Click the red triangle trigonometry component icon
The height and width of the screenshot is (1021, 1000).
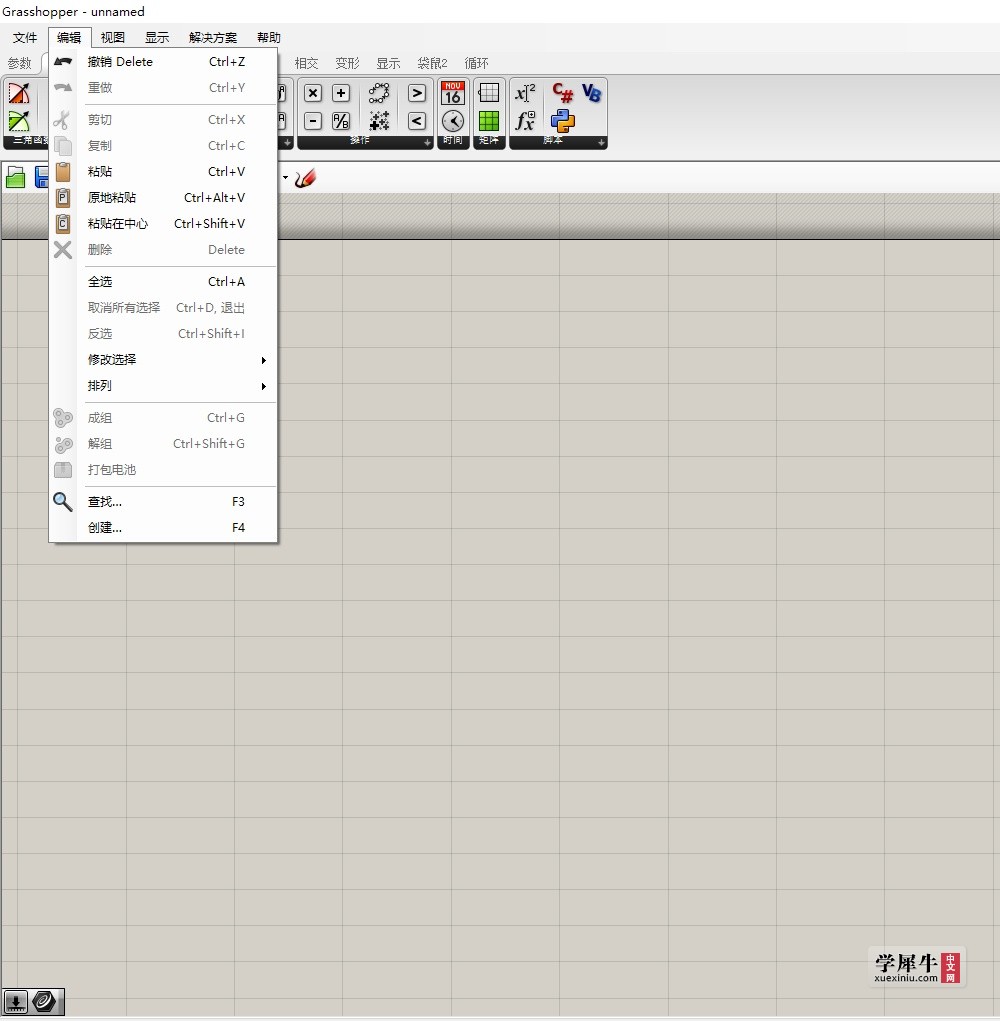[19, 93]
